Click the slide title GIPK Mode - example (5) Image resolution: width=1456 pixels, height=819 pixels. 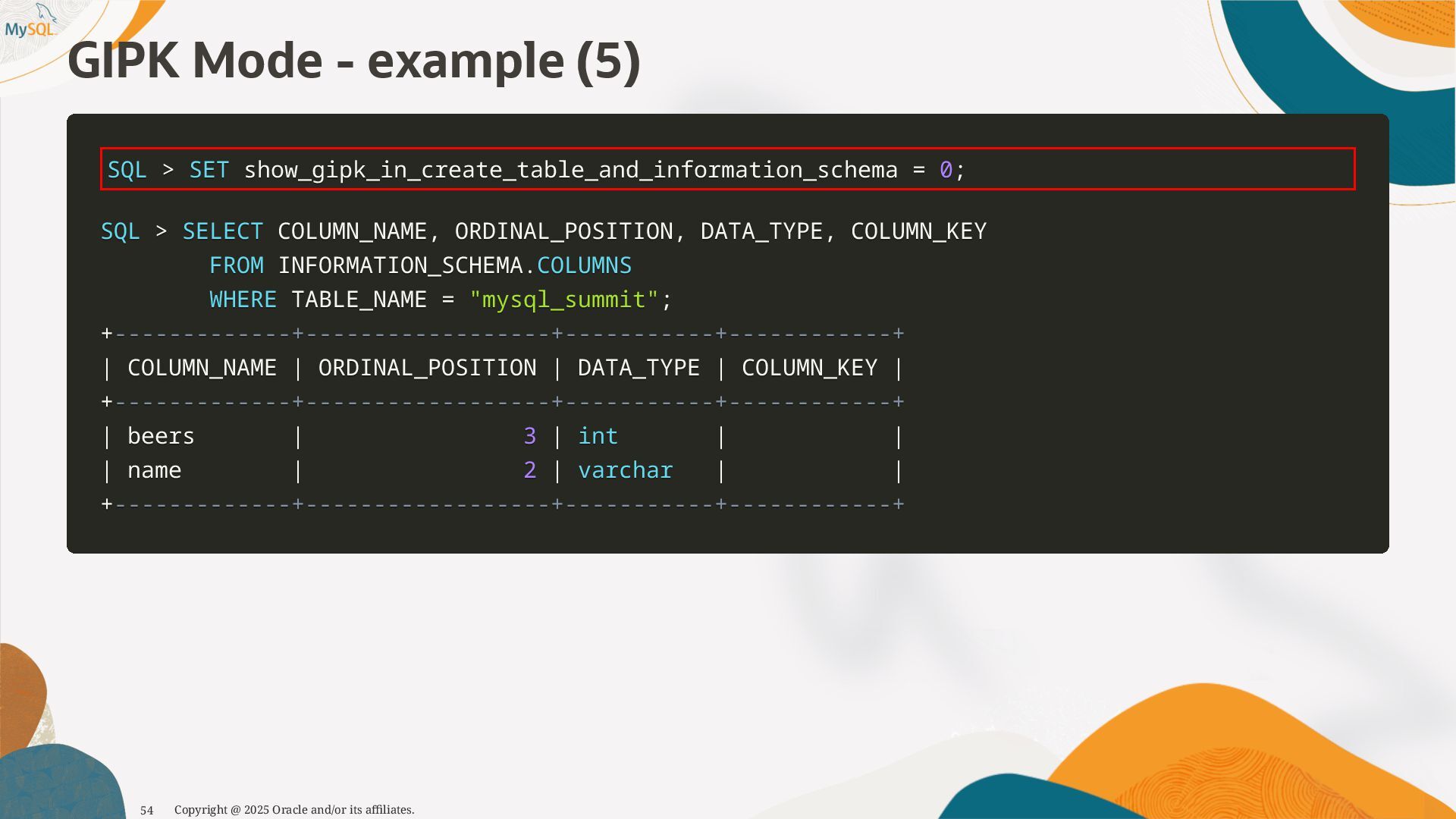[x=353, y=61]
